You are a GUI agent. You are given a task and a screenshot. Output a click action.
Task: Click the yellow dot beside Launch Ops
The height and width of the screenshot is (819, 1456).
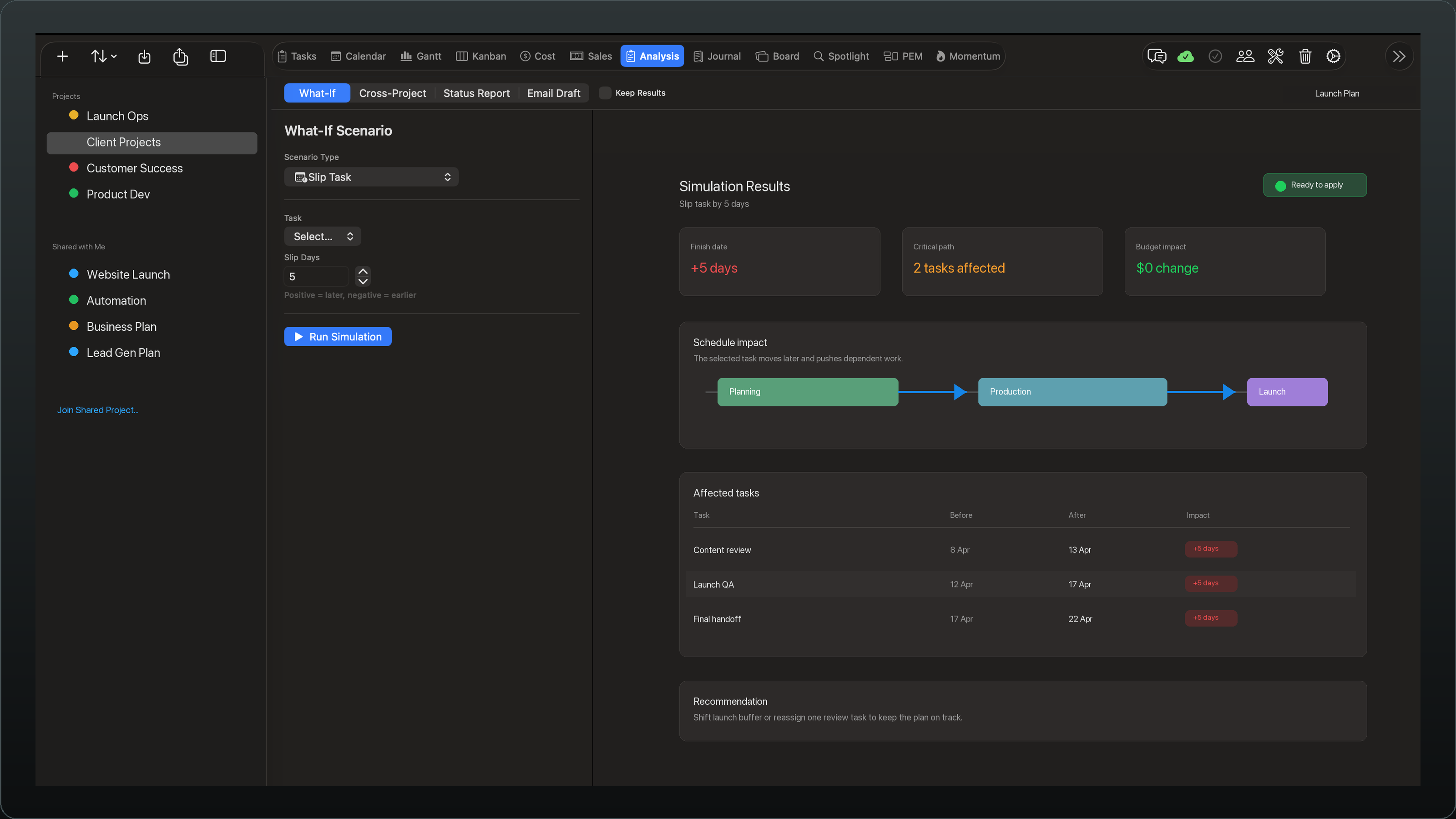point(73,115)
